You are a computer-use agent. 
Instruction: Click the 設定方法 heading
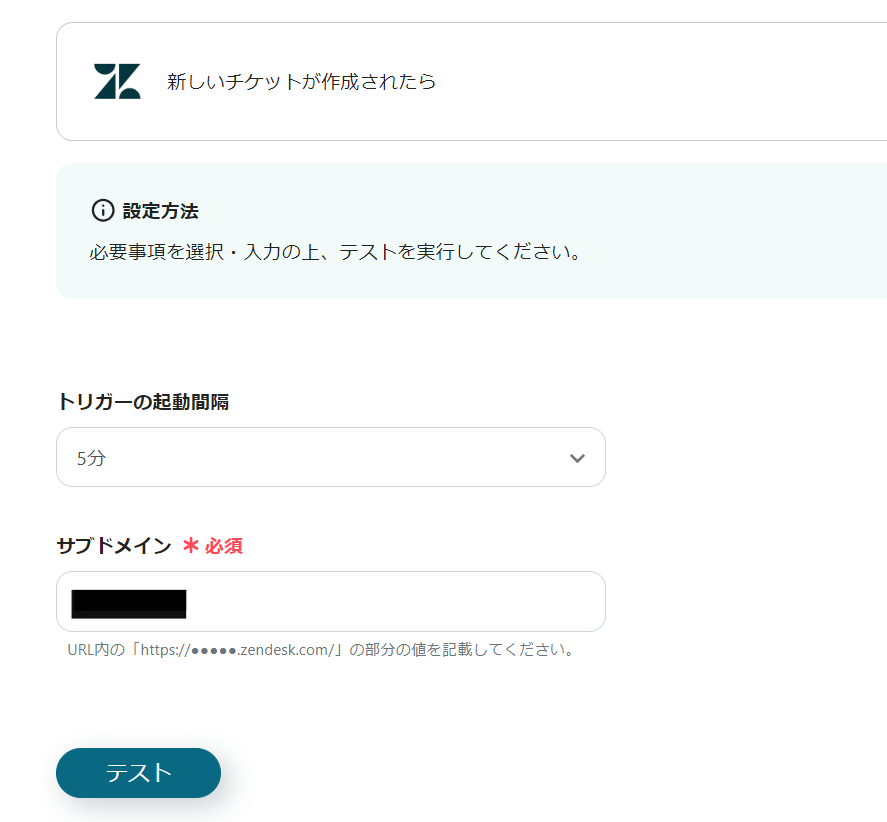point(160,211)
